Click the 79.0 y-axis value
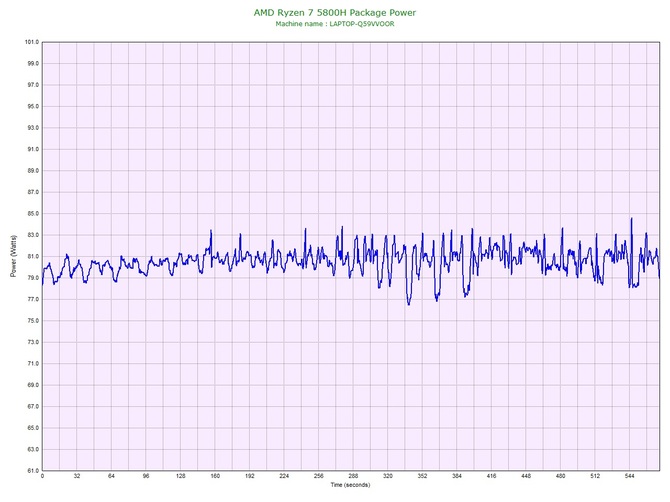The width and height of the screenshot is (670, 502). click(x=32, y=278)
